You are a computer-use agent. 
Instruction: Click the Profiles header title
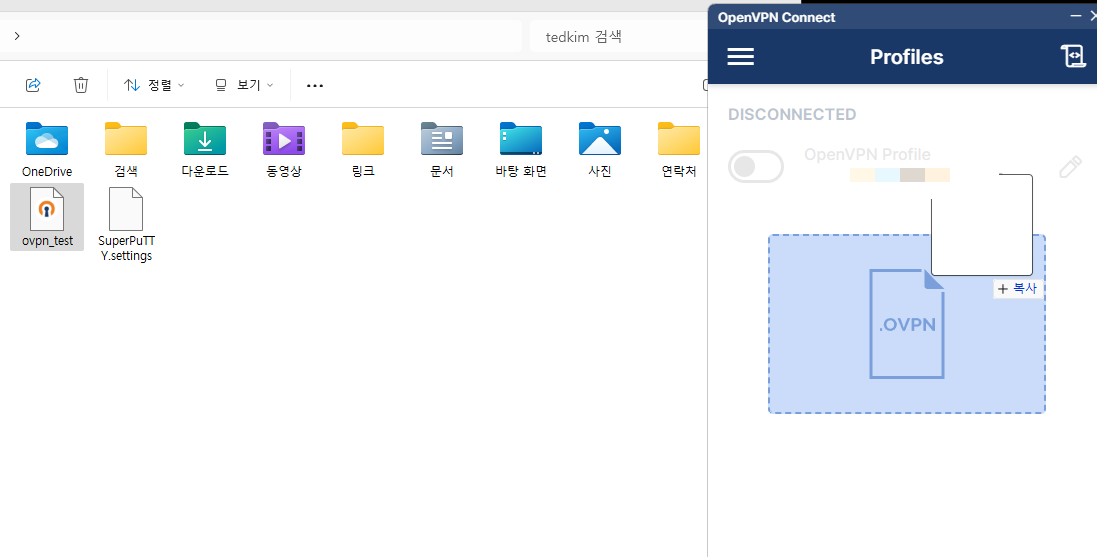(x=907, y=57)
